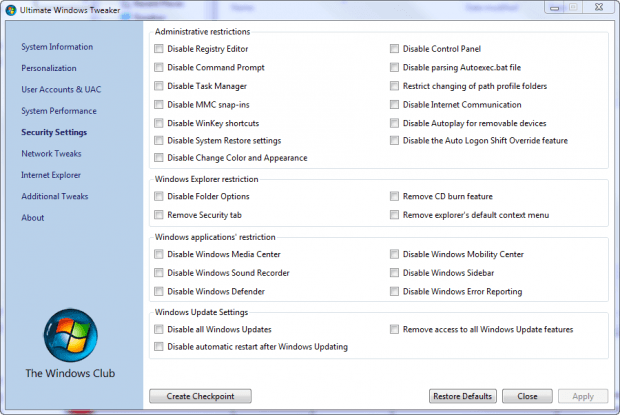Image resolution: width=620 pixels, height=415 pixels.
Task: Enable Disable Registry Editor checkbox
Action: pyautogui.click(x=159, y=49)
